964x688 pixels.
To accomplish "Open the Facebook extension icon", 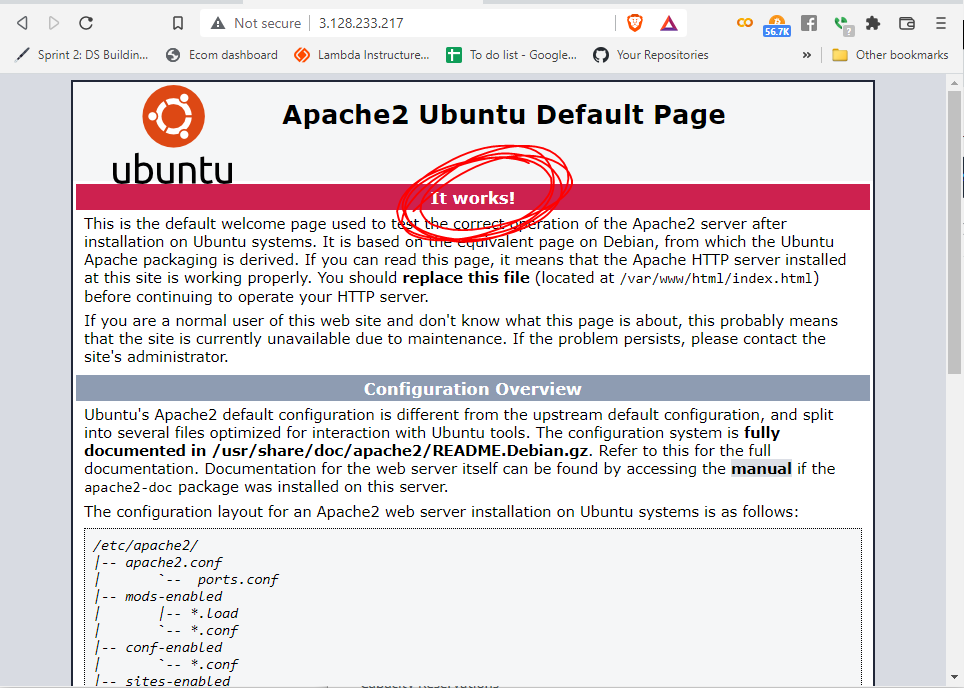I will coord(809,23).
